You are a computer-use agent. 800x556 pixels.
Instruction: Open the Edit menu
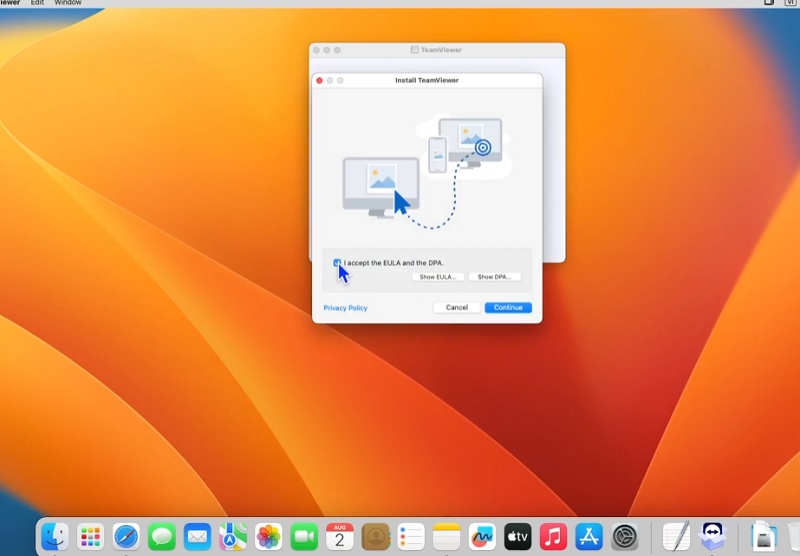click(37, 3)
